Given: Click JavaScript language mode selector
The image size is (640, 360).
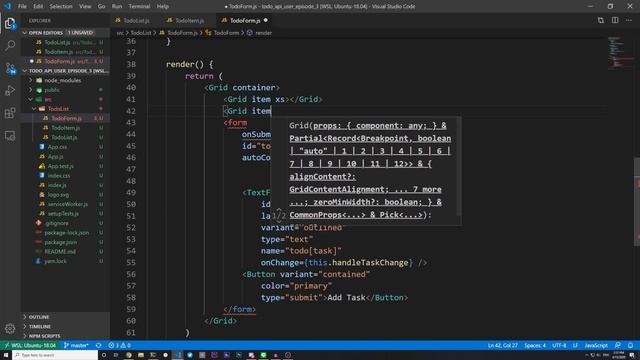Looking at the screenshot, I should [x=596, y=345].
